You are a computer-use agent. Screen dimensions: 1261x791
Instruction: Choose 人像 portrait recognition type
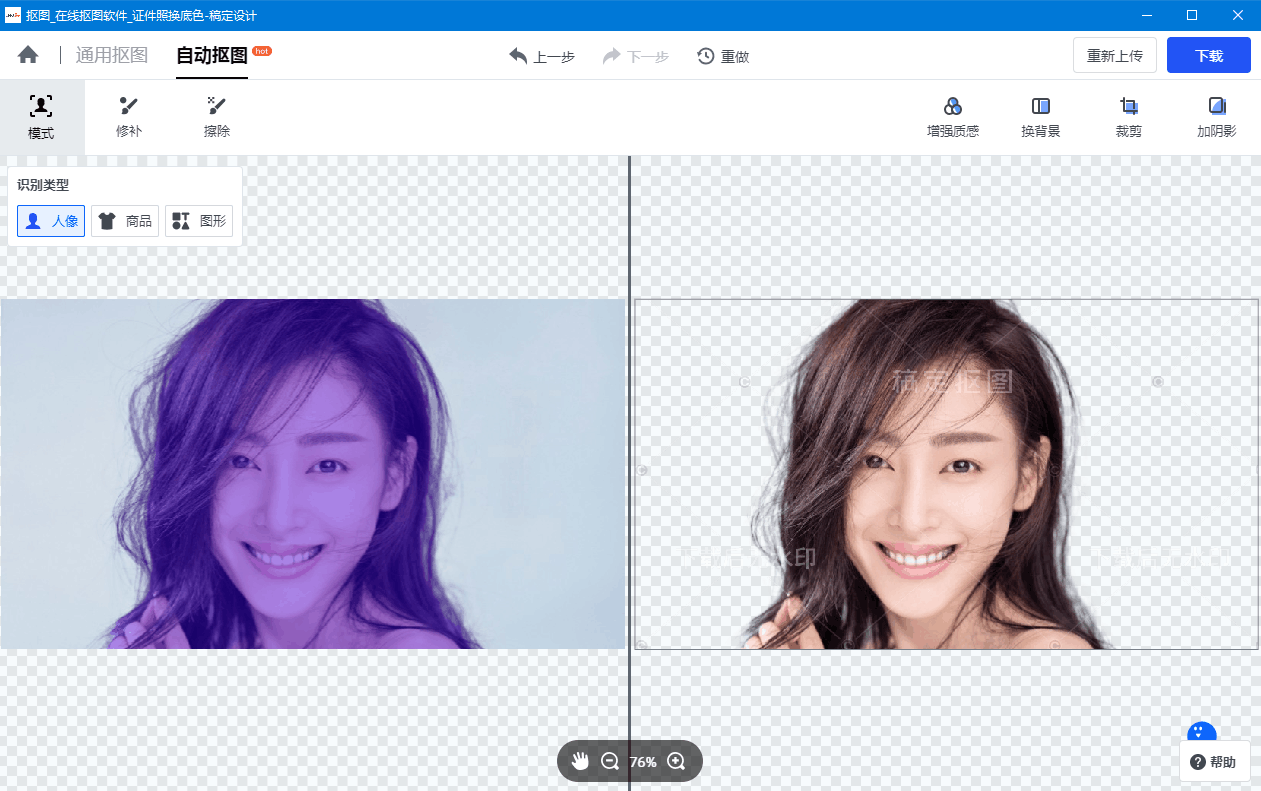tap(51, 221)
